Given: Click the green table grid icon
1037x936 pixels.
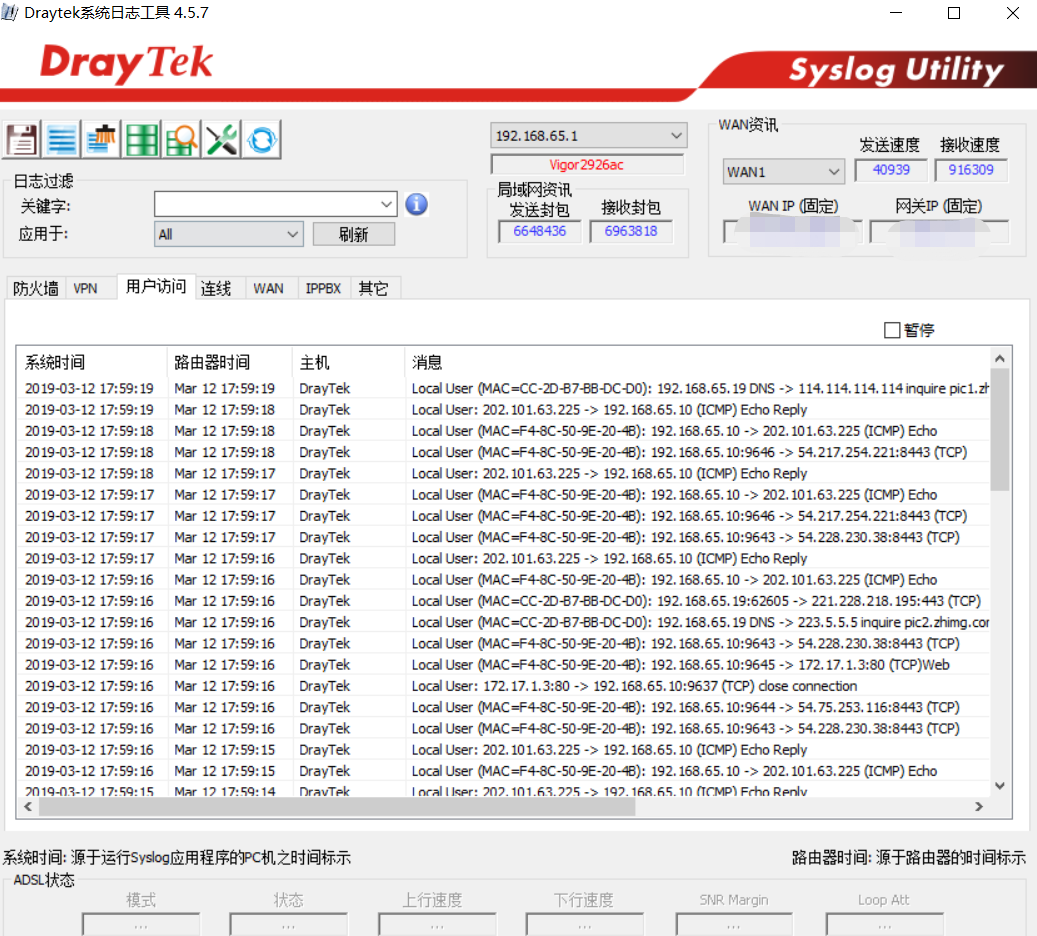Looking at the screenshot, I should click(x=142, y=140).
